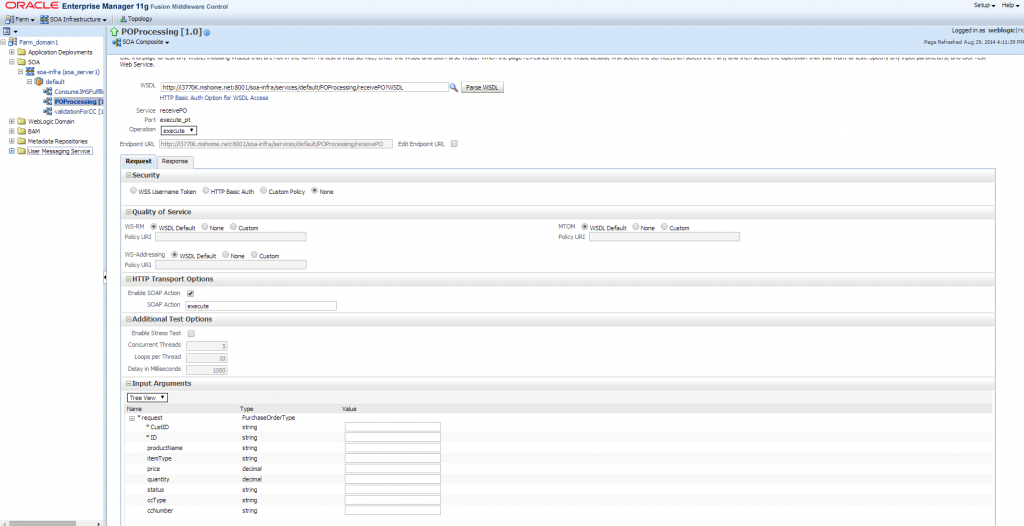Select the HTTP Basic Auth radio button
Screen dimensions: 1024x526
(x=206, y=191)
